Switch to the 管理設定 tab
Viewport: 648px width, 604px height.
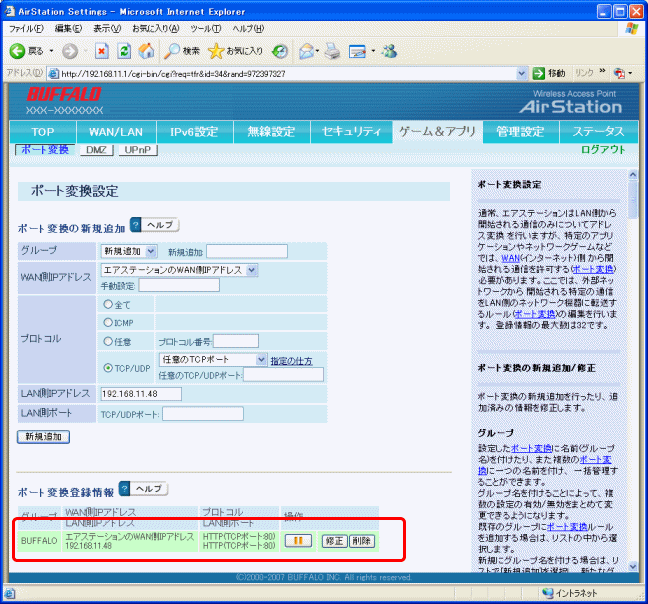click(x=520, y=132)
